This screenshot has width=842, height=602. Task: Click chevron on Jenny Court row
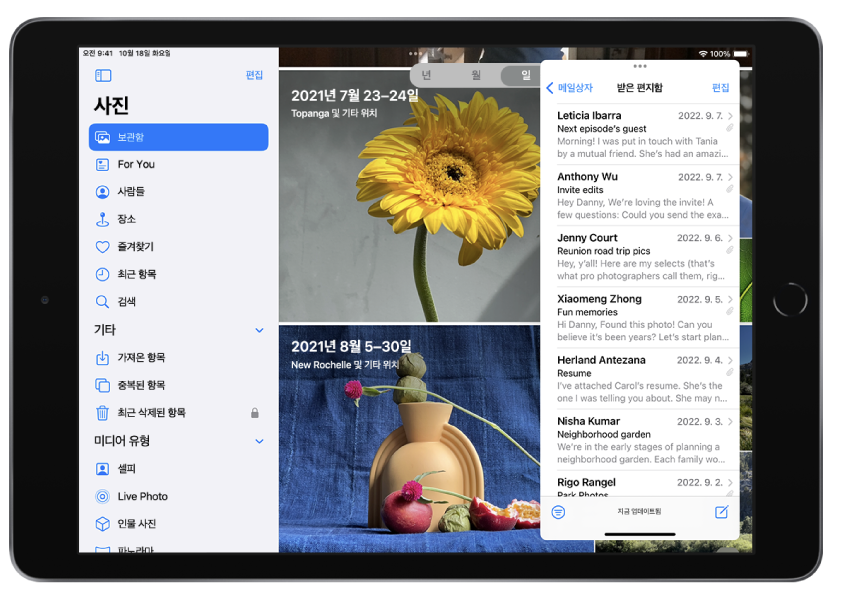pos(730,238)
